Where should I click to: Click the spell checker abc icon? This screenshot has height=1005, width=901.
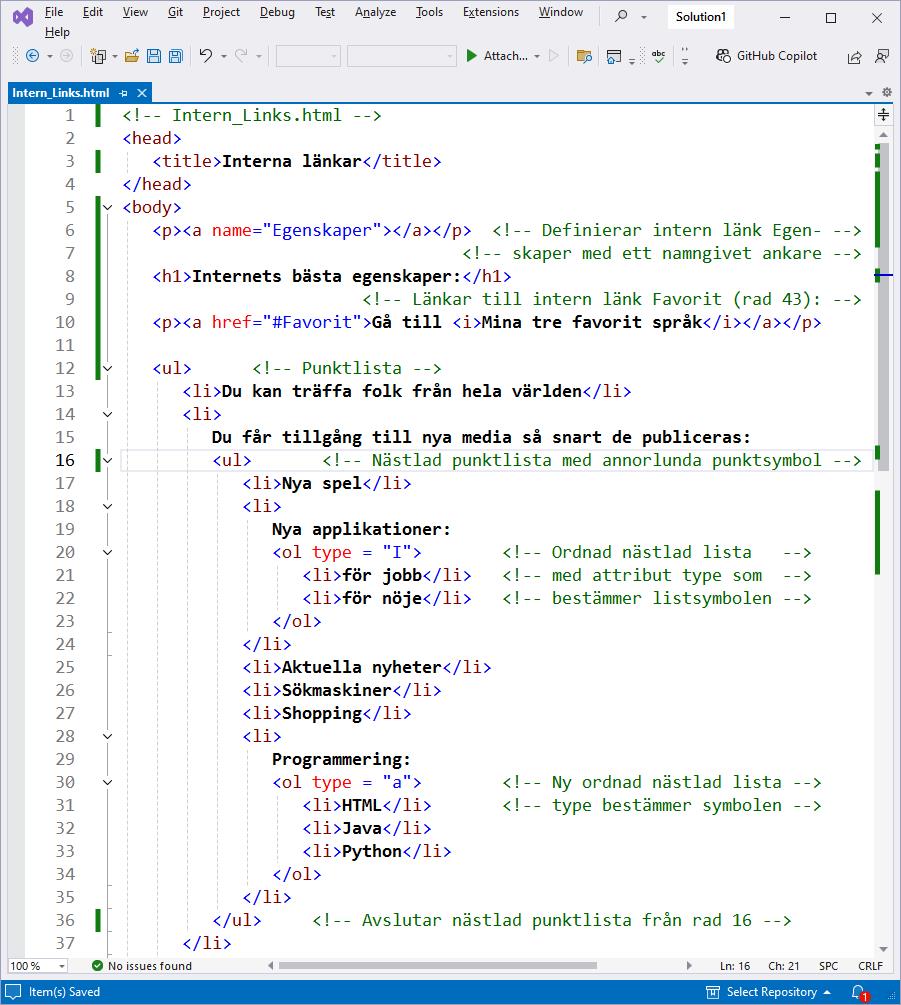point(658,56)
